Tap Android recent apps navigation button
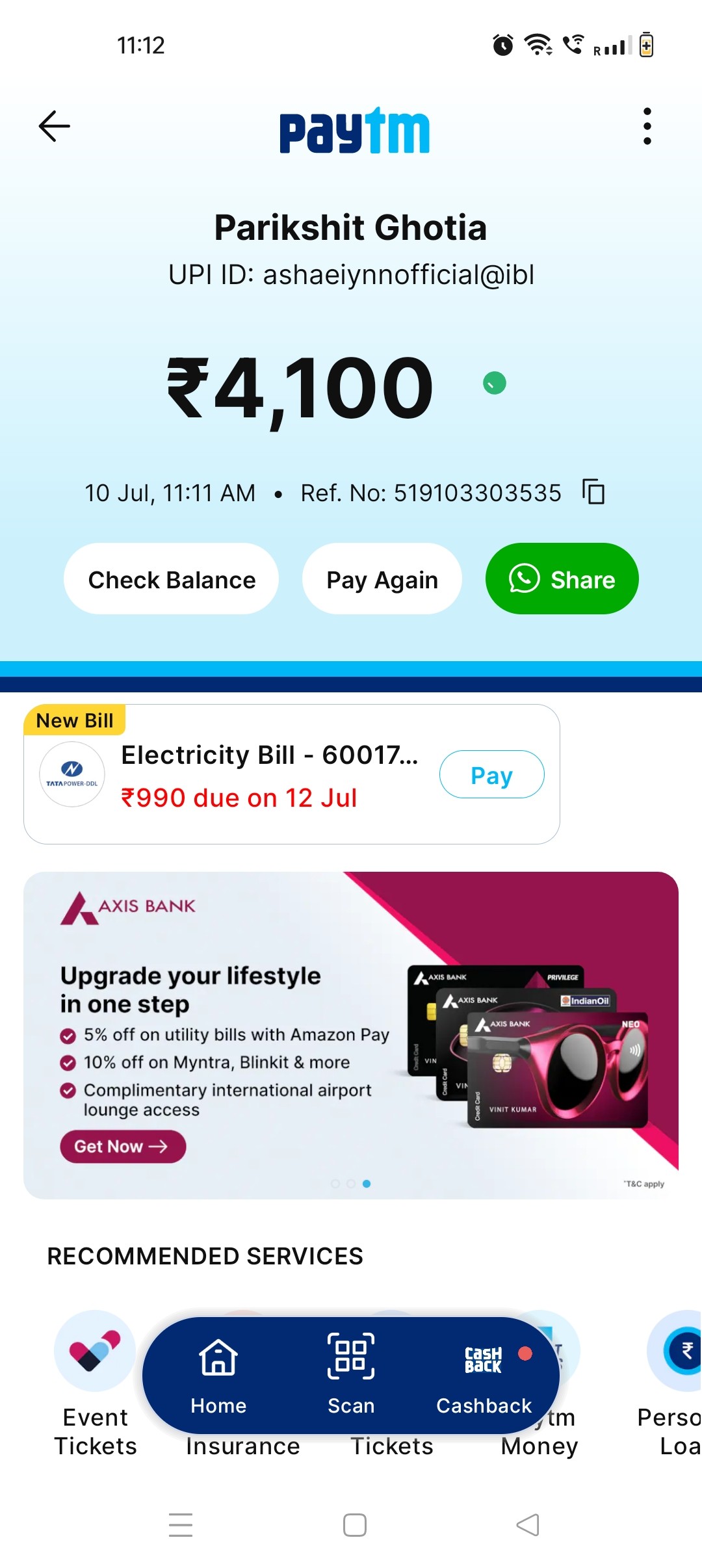The width and height of the screenshot is (702, 1568). tap(181, 1525)
